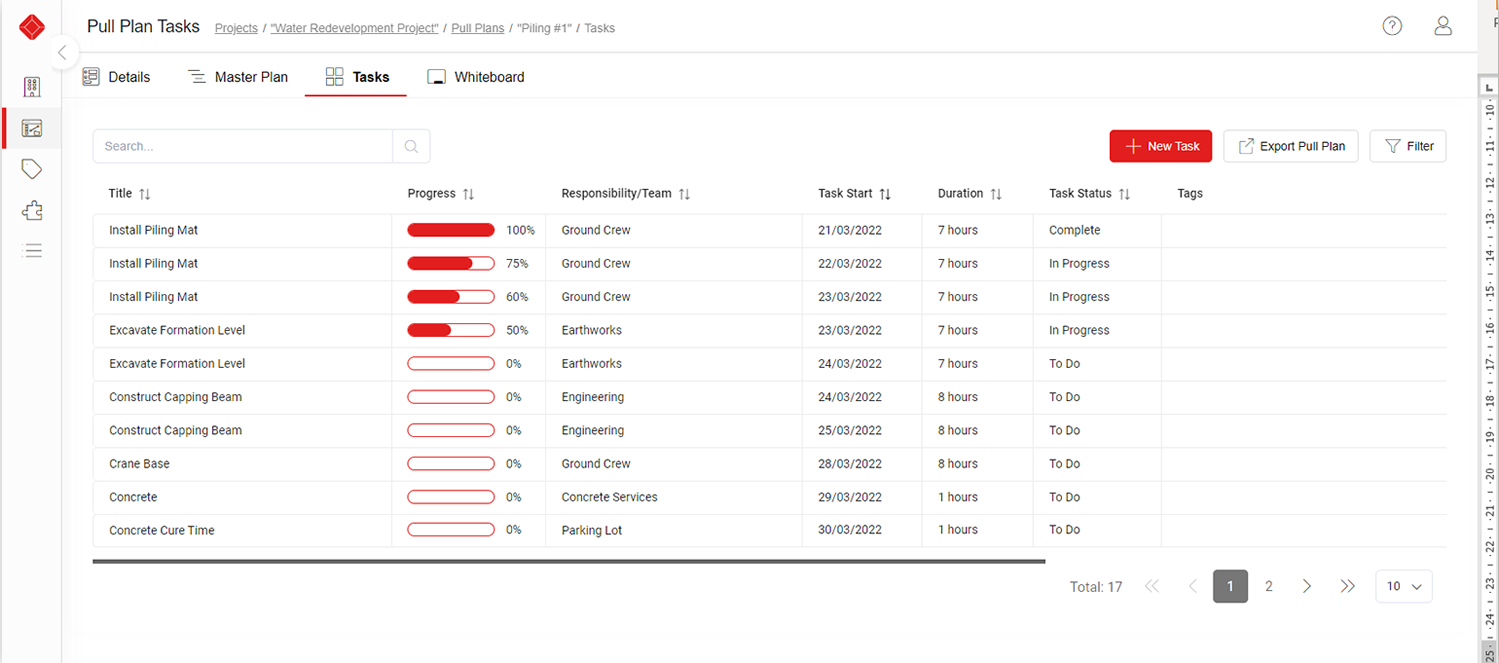1499x663 pixels.
Task: Open the tags sidebar icon
Action: 32,169
